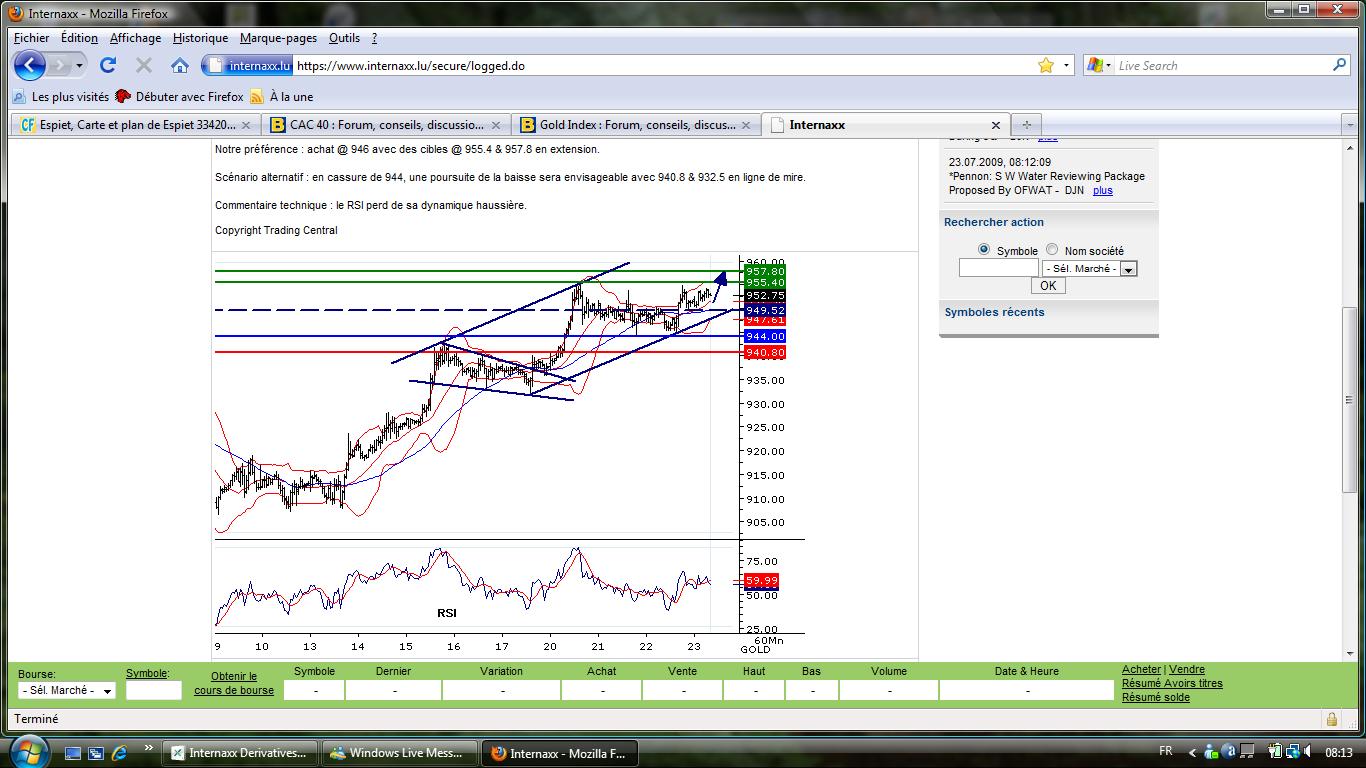Close the Internaxx tab
This screenshot has height=768, width=1366.
(995, 125)
